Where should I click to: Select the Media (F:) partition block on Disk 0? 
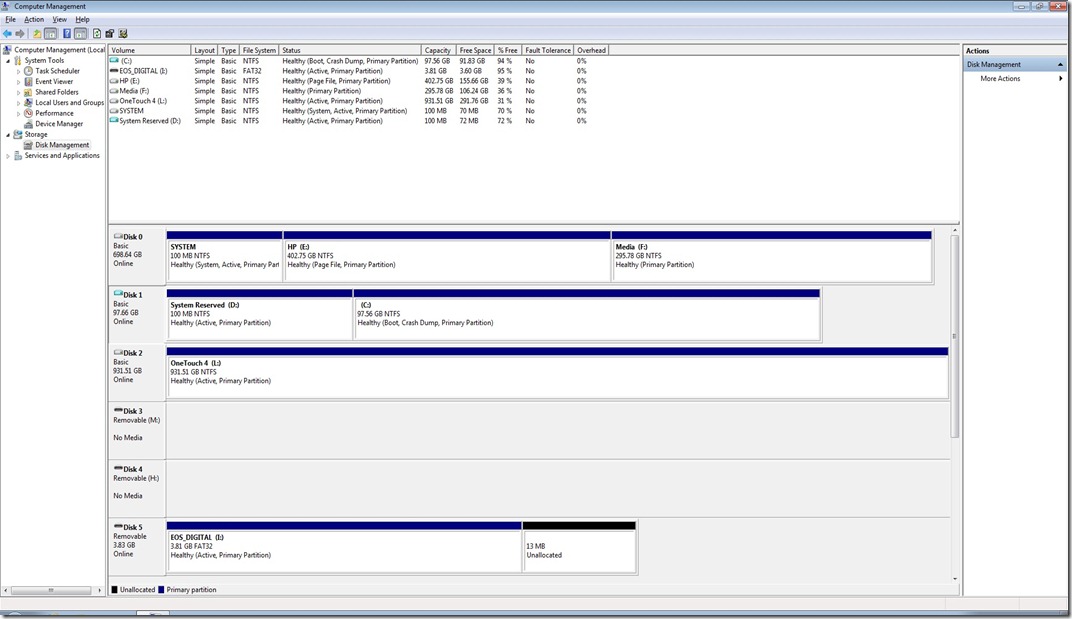click(x=772, y=256)
